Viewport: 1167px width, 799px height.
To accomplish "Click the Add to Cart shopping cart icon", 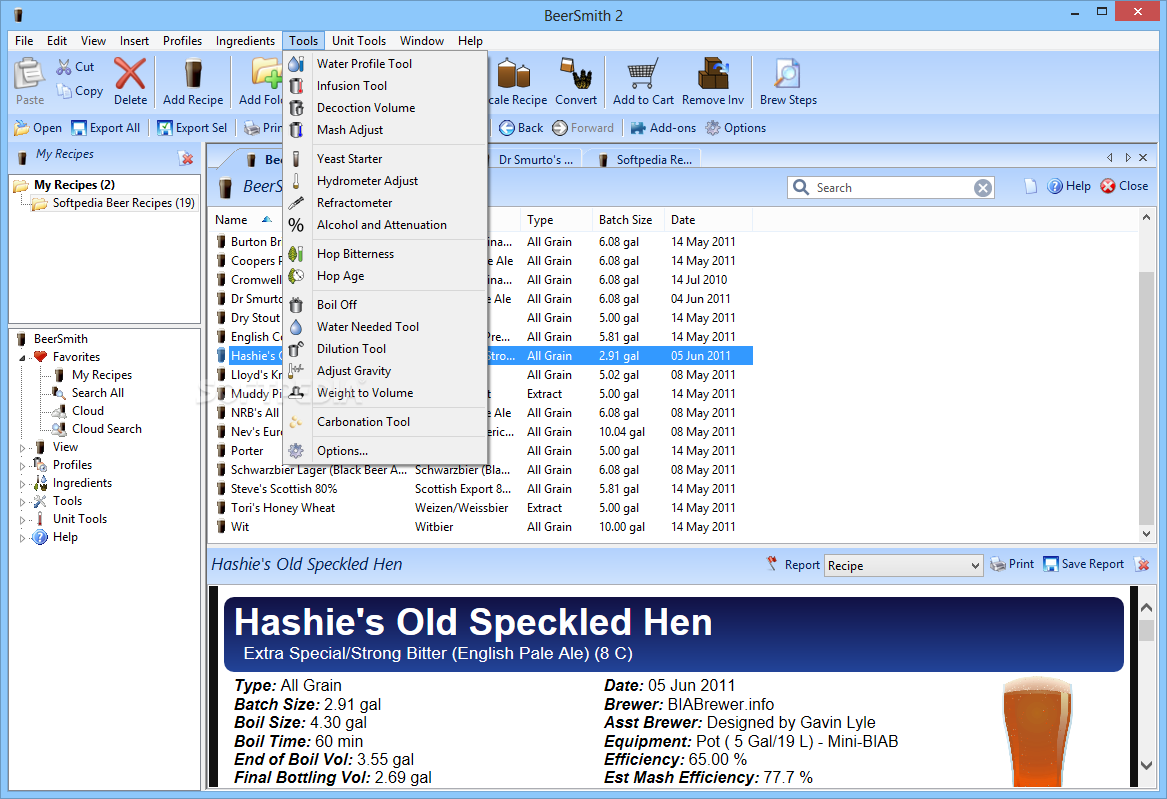I will [x=642, y=74].
